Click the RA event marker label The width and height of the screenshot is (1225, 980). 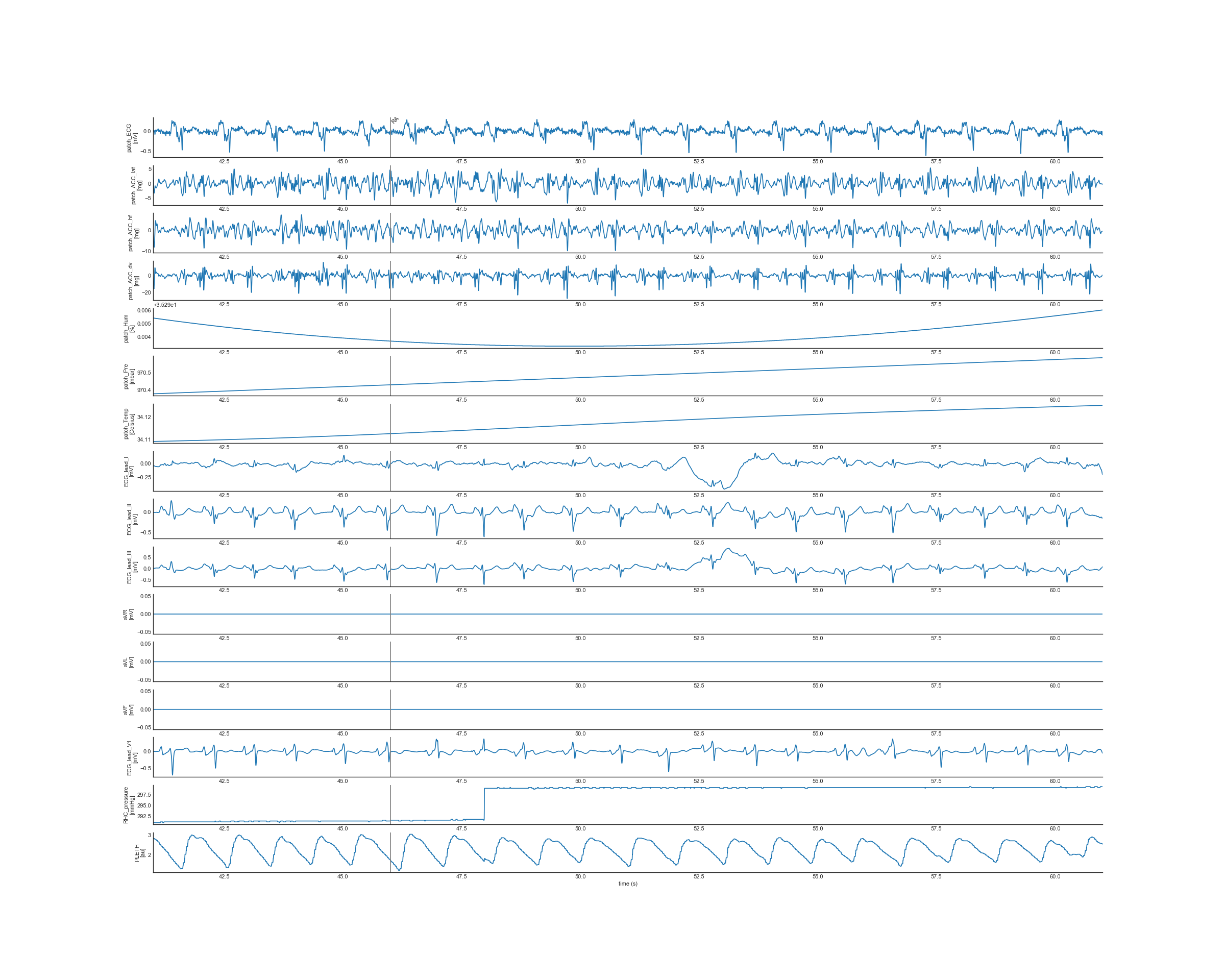click(395, 120)
